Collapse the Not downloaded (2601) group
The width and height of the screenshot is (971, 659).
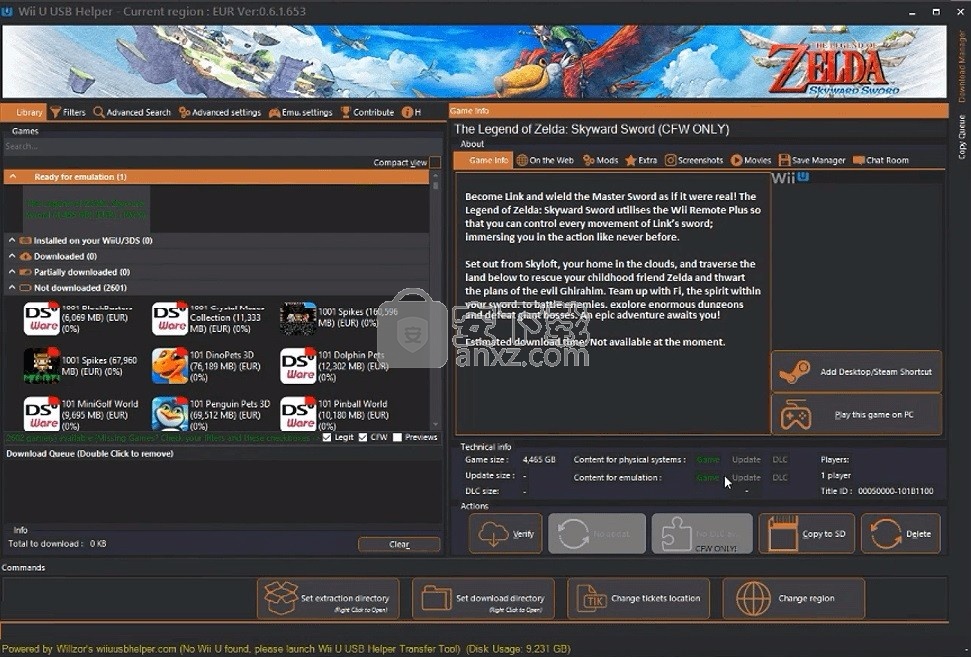point(12,288)
